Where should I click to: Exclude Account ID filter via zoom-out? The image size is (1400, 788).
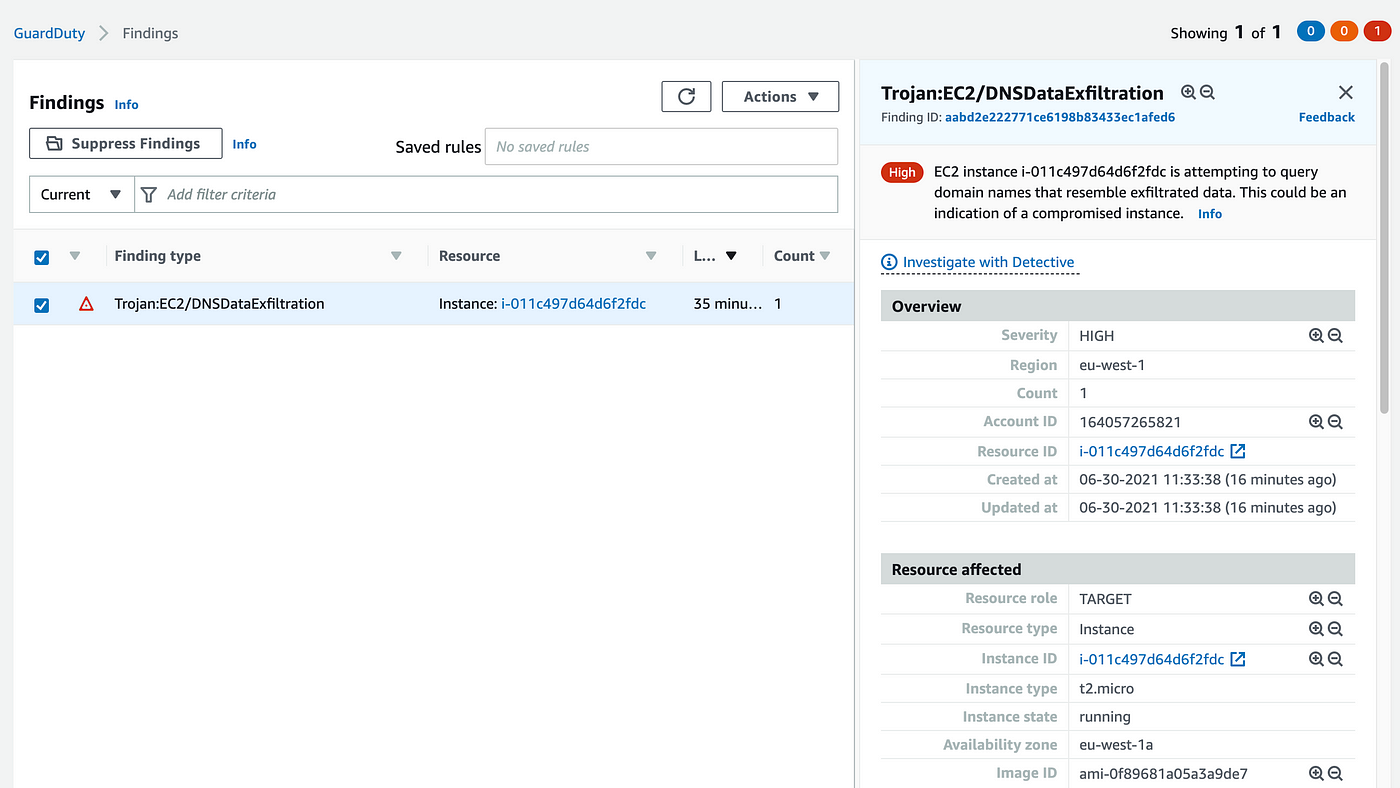pyautogui.click(x=1335, y=422)
